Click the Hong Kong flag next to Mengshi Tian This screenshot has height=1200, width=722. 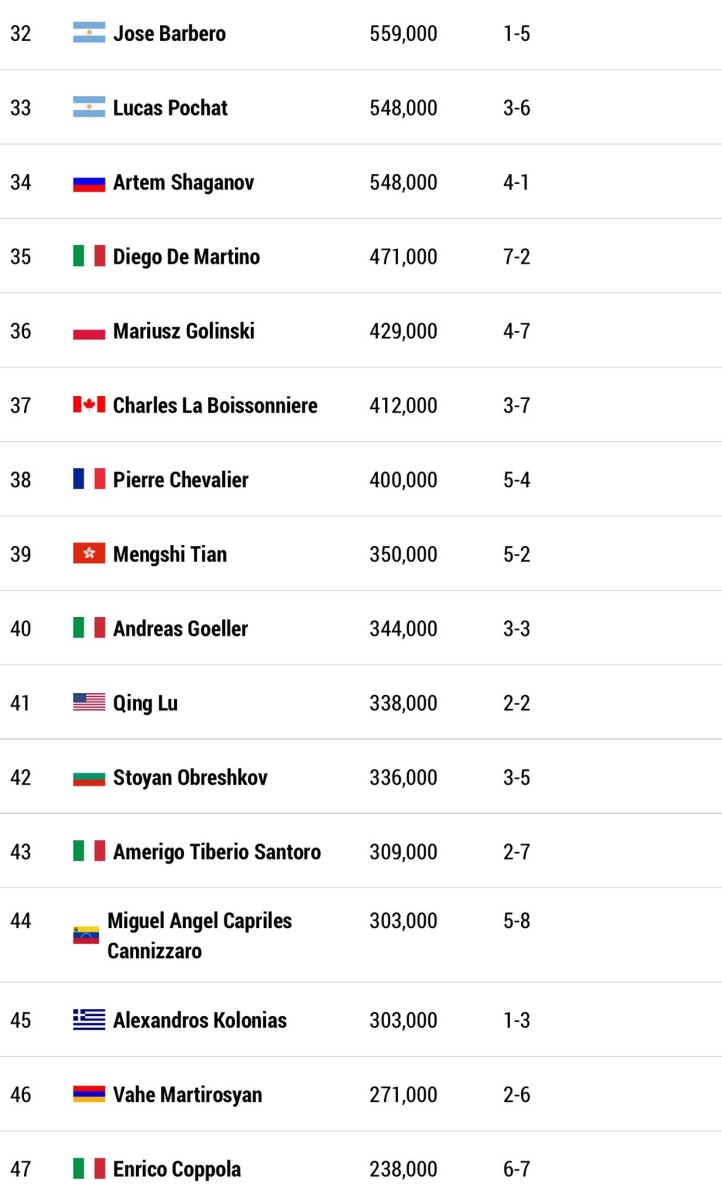click(x=89, y=554)
